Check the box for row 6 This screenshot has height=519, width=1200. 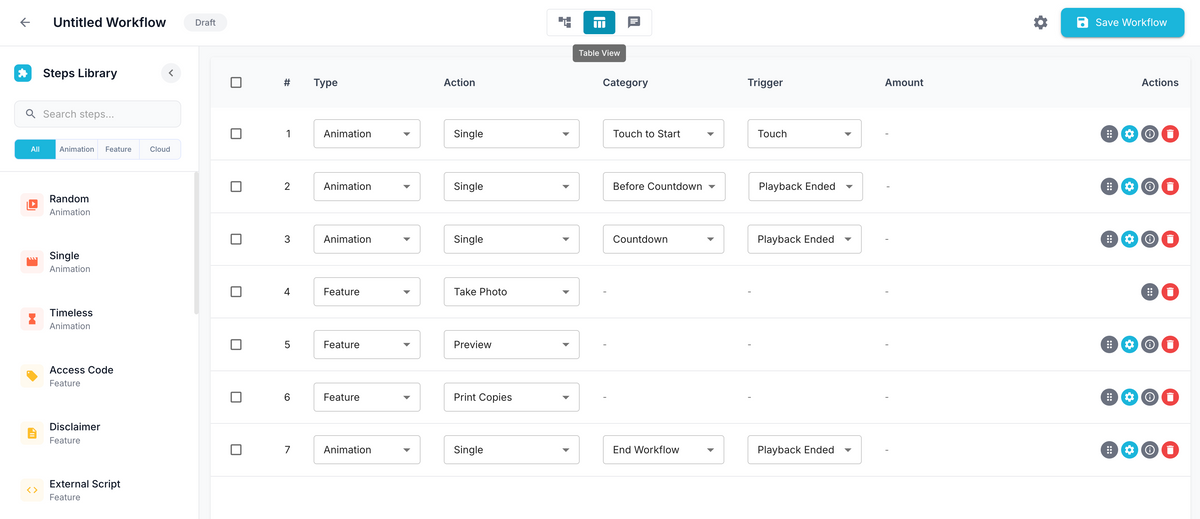[236, 397]
